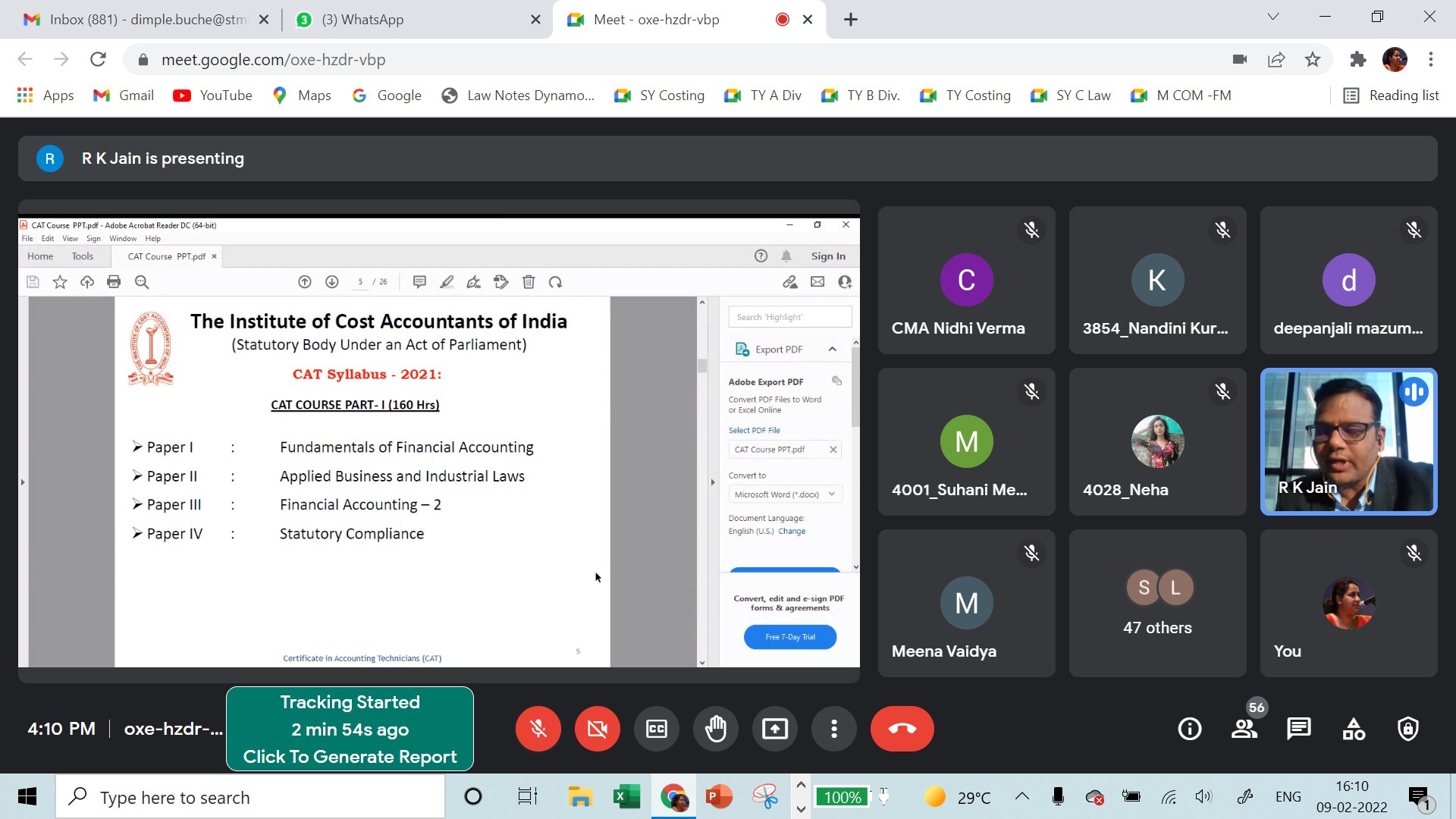Open more options three-dot menu
Screen dimensions: 1456x819
[833, 729]
